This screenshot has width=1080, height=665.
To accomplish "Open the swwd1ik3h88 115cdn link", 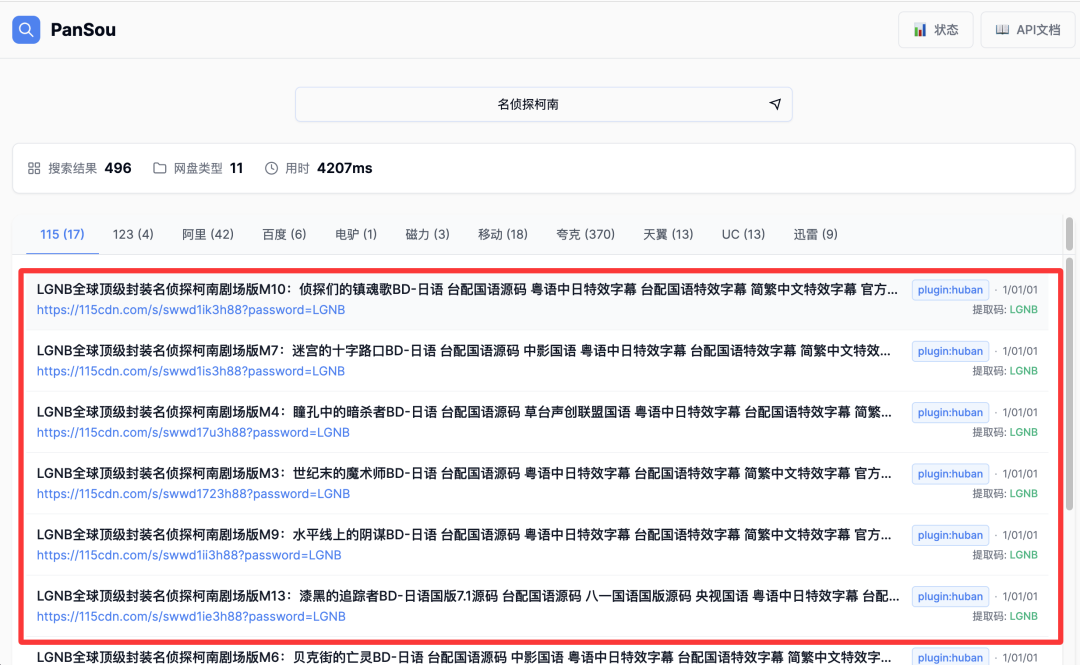I will pyautogui.click(x=191, y=310).
